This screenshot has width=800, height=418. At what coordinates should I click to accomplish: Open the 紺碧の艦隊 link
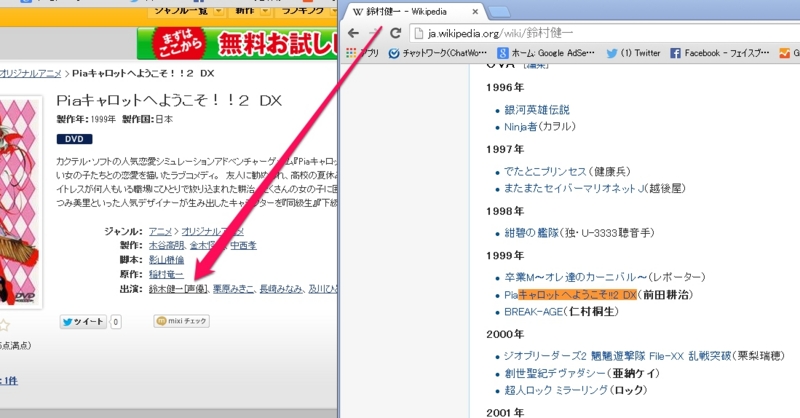(x=532, y=233)
